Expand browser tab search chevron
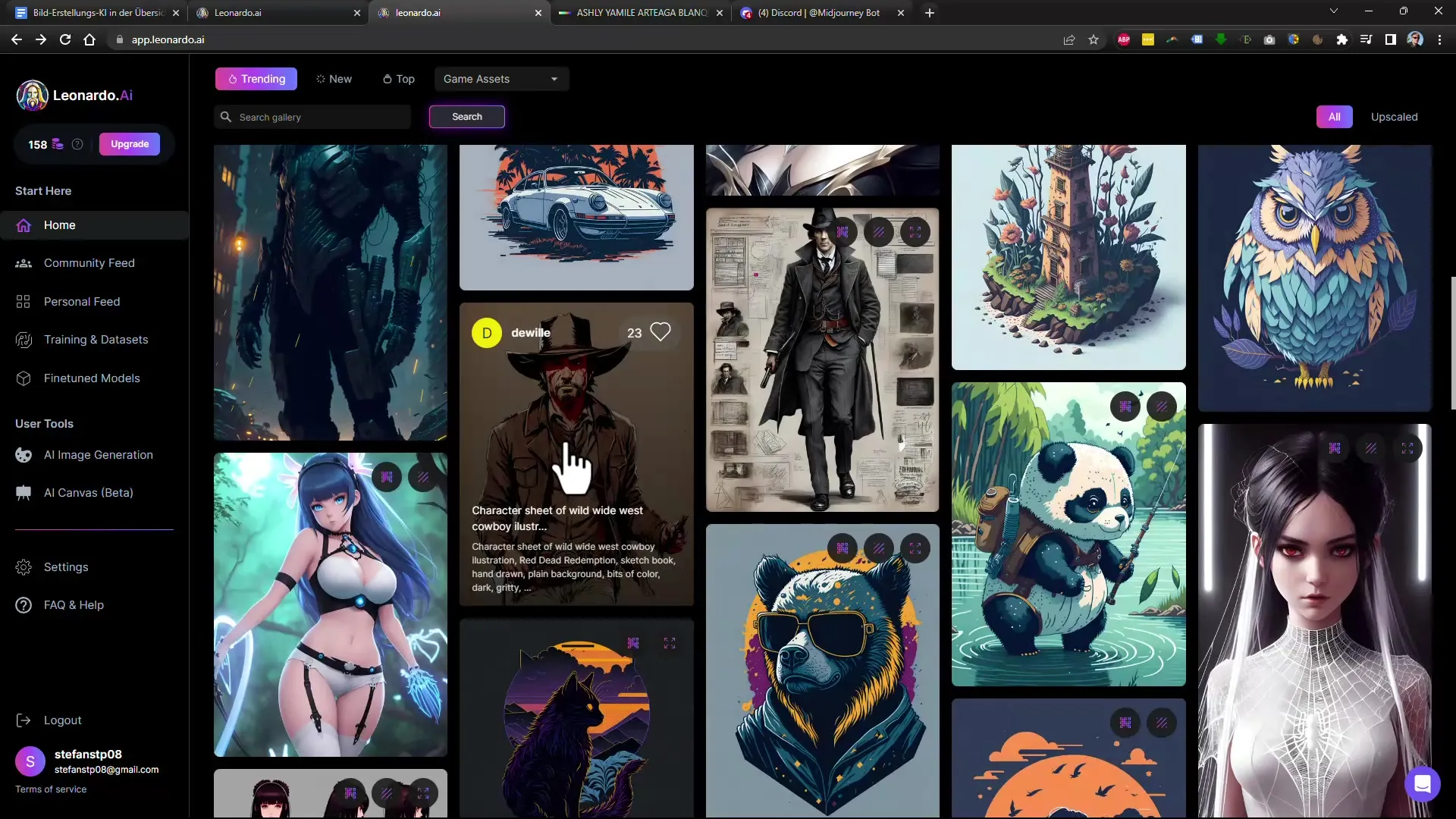This screenshot has width=1456, height=819. point(1334,11)
